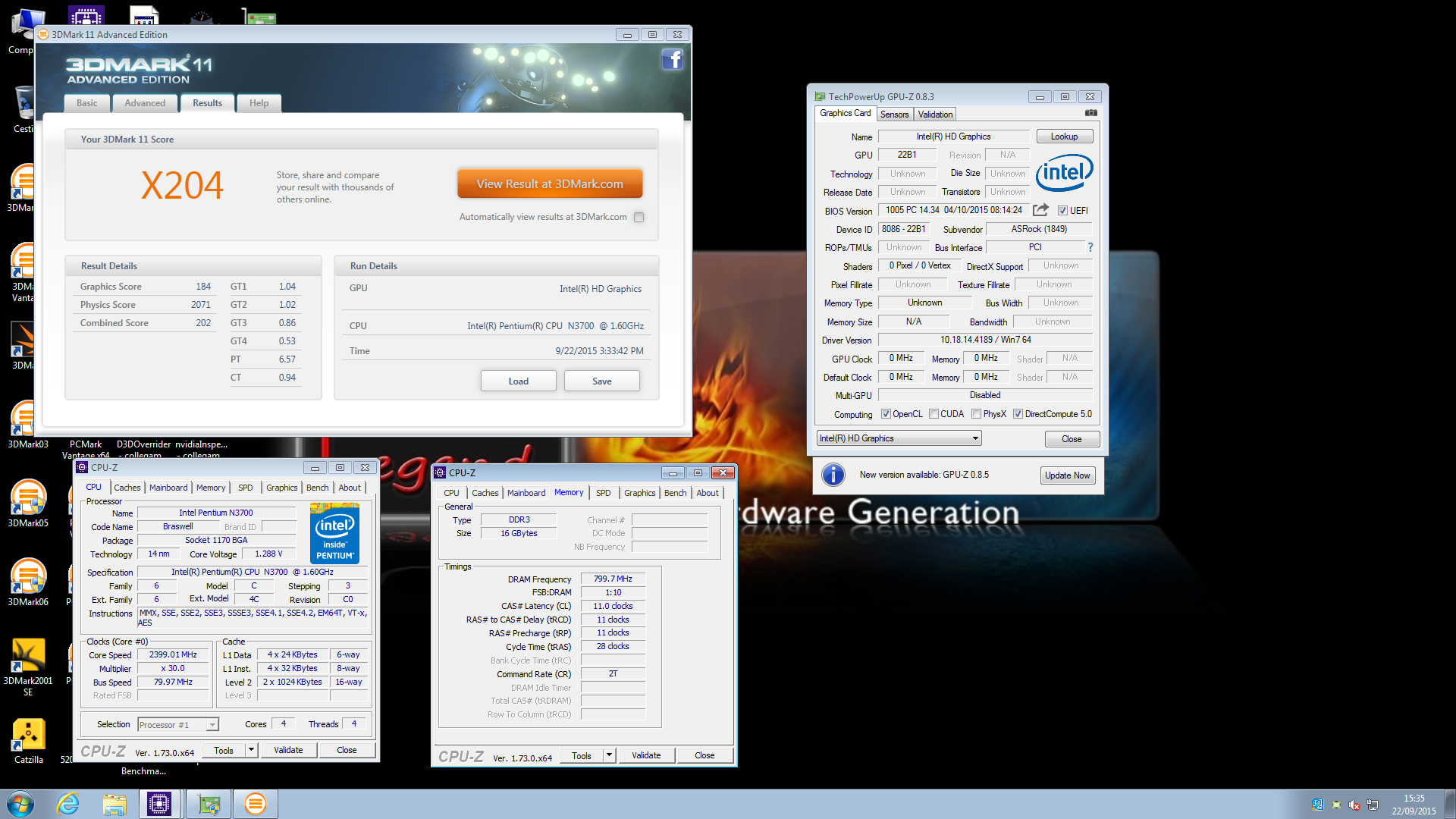Open the Help tab in 3DMark 11
Viewport: 1456px width, 819px height.
[259, 103]
